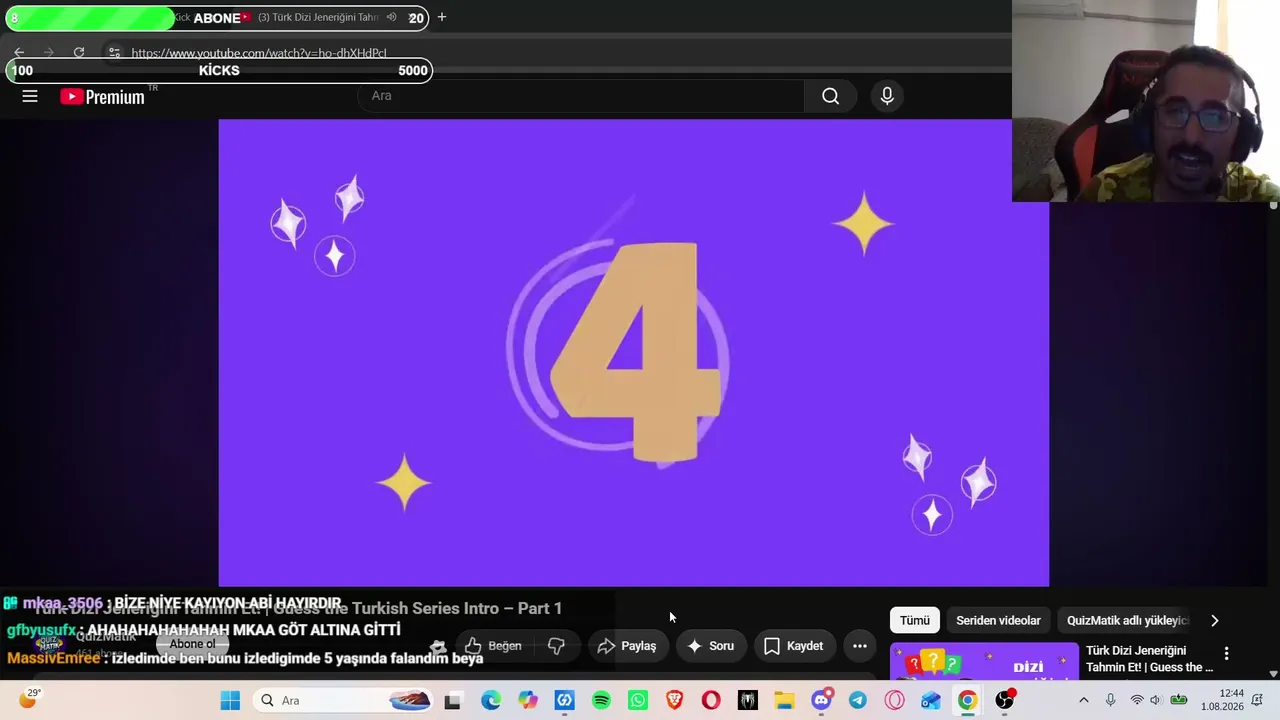
Task: Launch Microsoft Edge from taskbar
Action: [x=490, y=700]
